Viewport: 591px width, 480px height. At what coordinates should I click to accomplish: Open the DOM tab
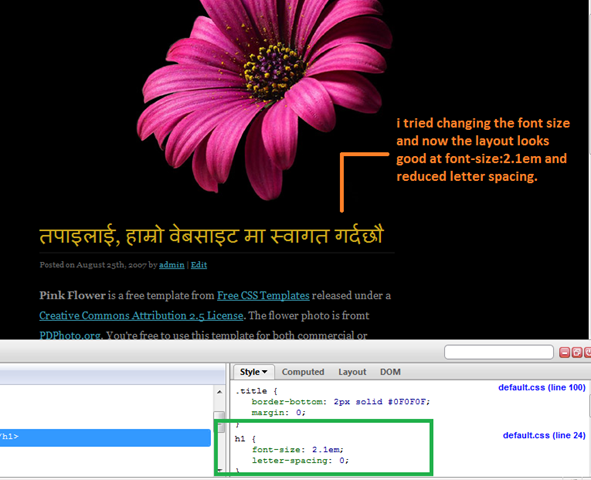click(x=390, y=372)
